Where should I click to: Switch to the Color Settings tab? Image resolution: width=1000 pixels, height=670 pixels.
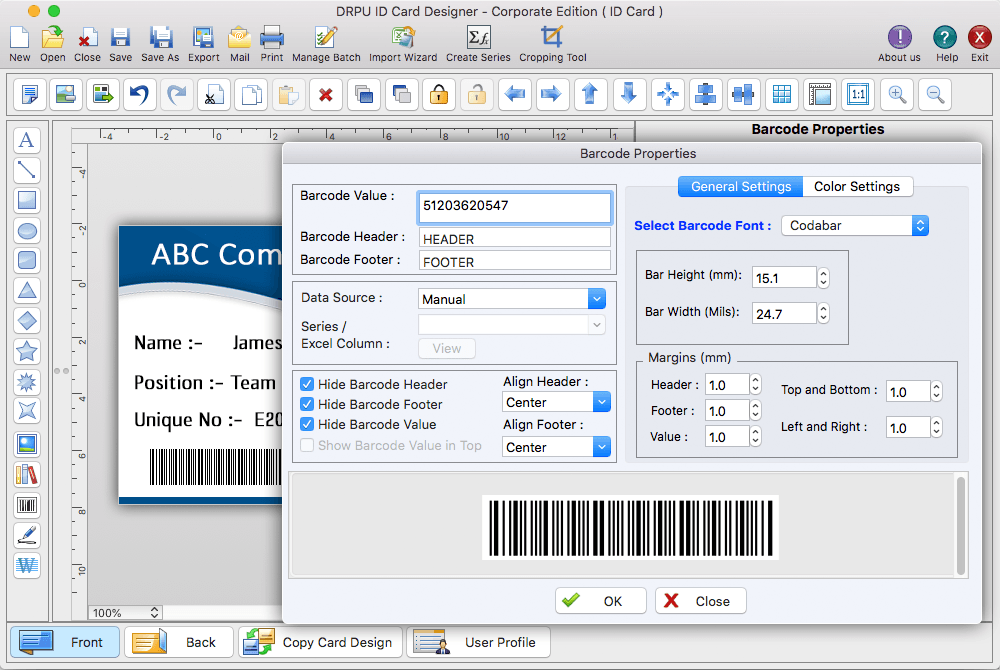pyautogui.click(x=857, y=187)
